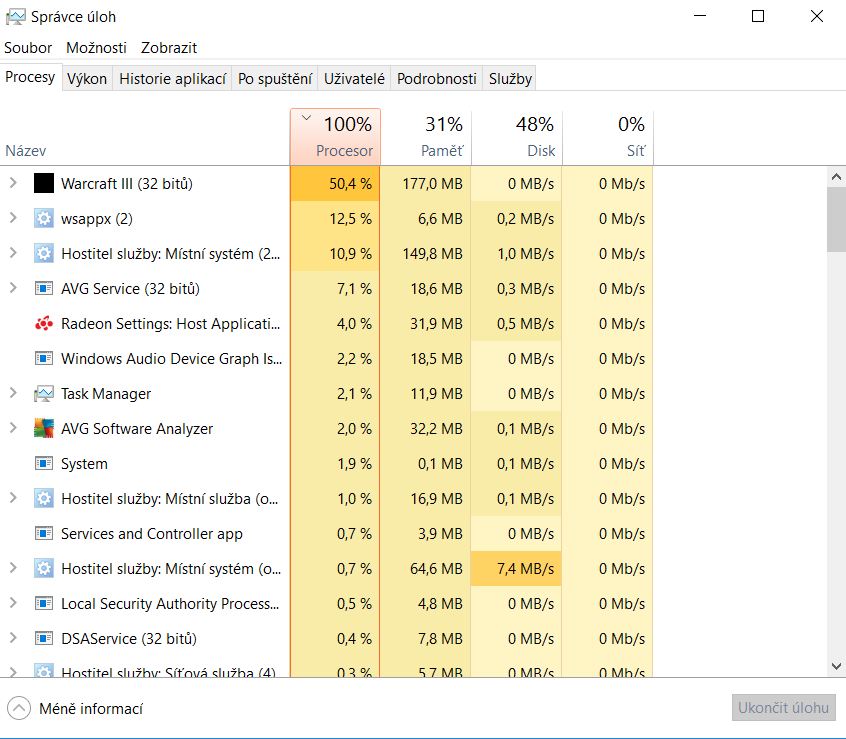Click the AVG Service process icon
This screenshot has width=846, height=739.
44,289
